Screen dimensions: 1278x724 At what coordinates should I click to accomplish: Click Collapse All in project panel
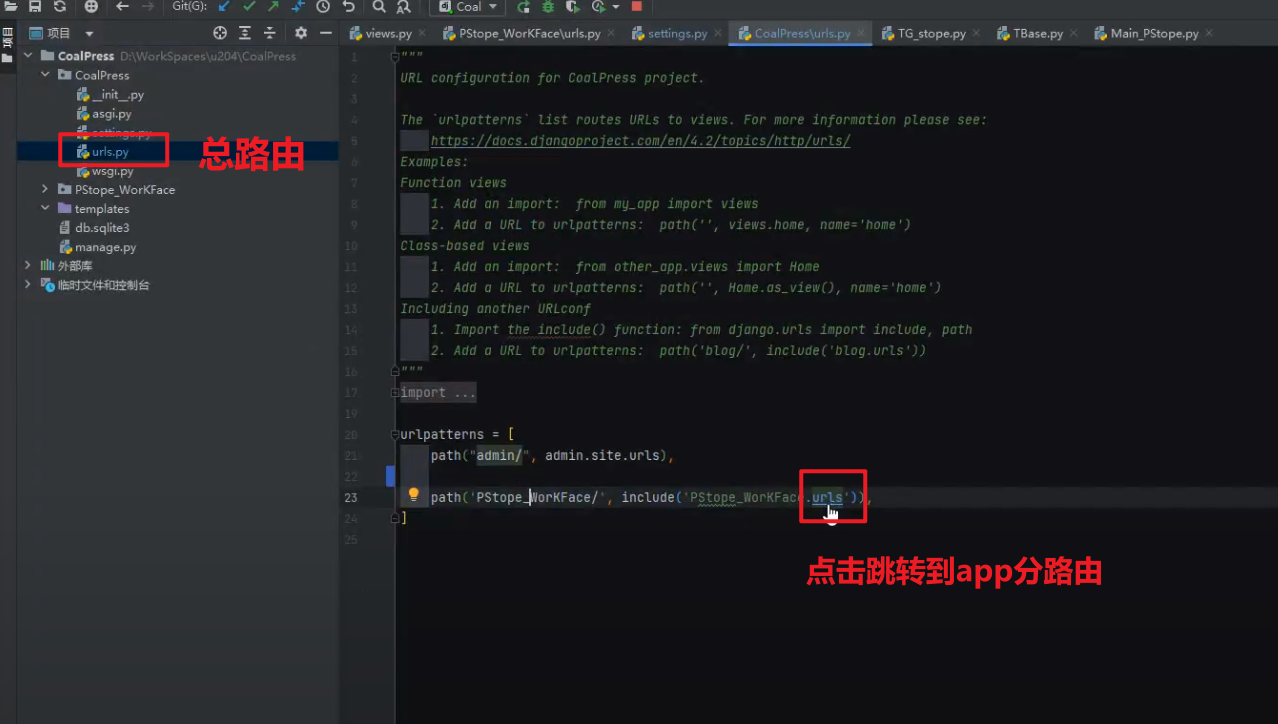(269, 33)
